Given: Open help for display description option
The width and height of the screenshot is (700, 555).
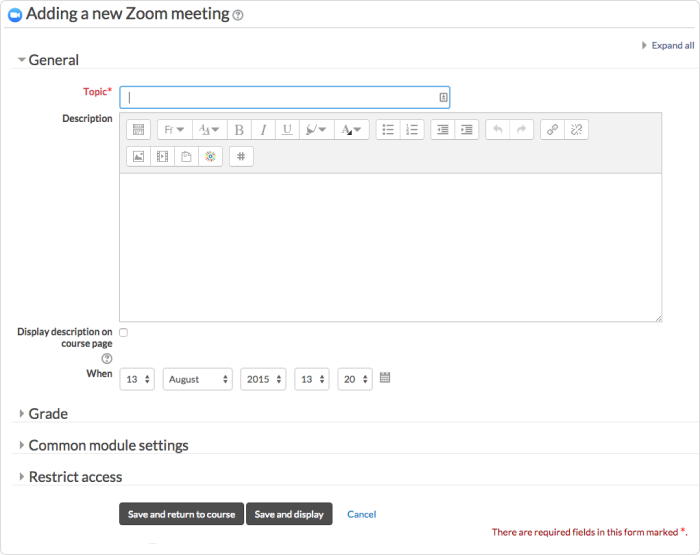Looking at the screenshot, I should click(x=107, y=359).
